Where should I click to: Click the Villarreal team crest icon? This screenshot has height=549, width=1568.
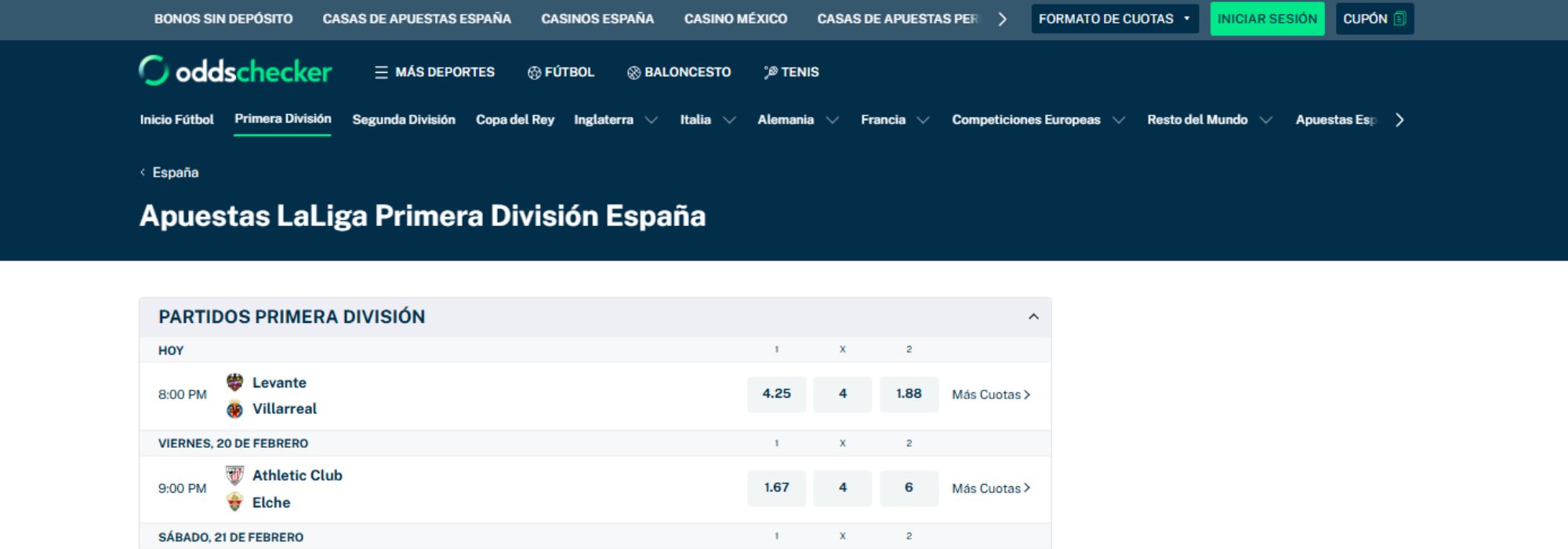click(x=234, y=409)
